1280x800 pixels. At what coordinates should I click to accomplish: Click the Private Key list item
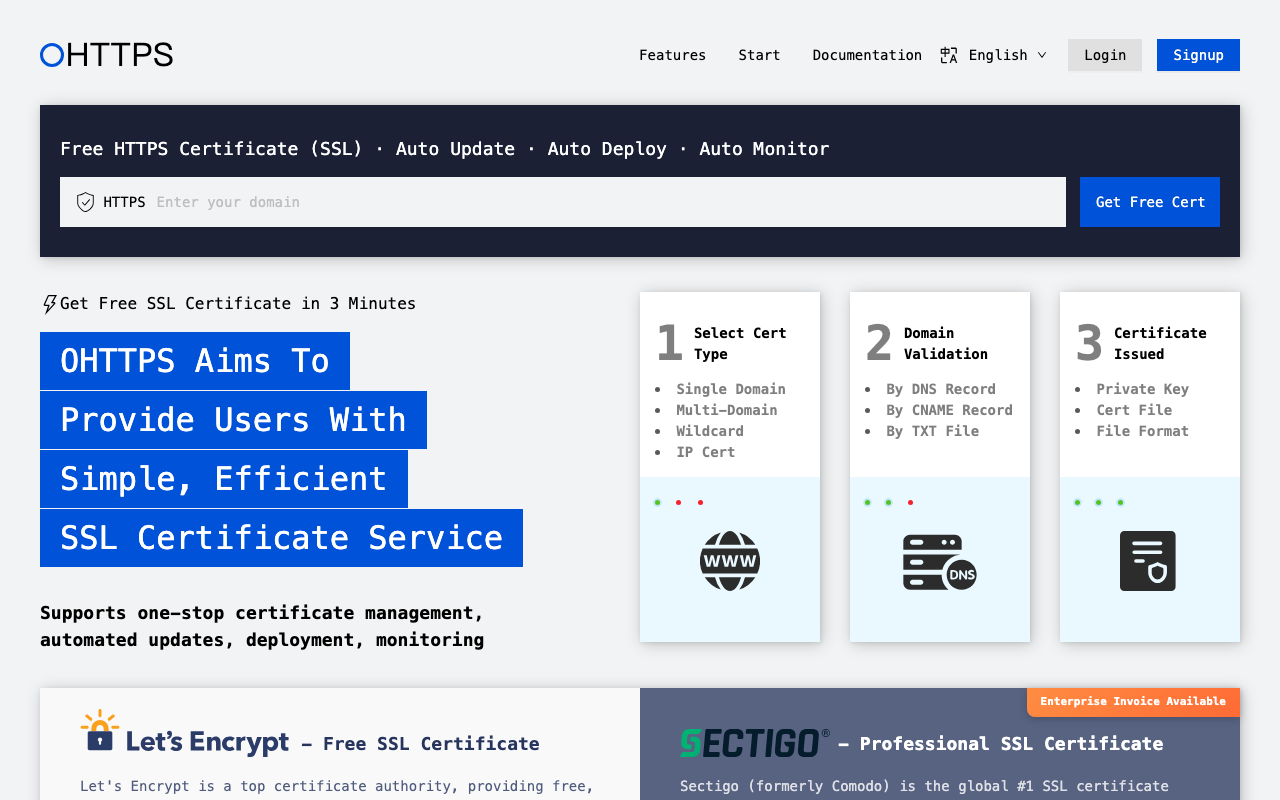(x=1143, y=389)
